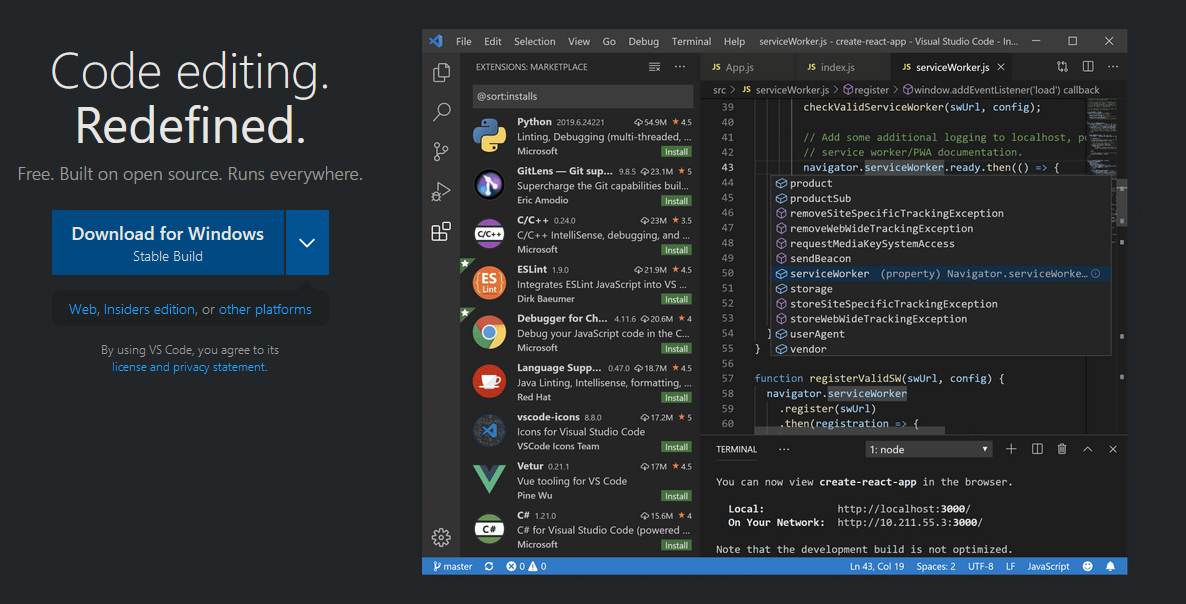The image size is (1186, 604).
Task: Open the Selection menu
Action: tap(535, 42)
